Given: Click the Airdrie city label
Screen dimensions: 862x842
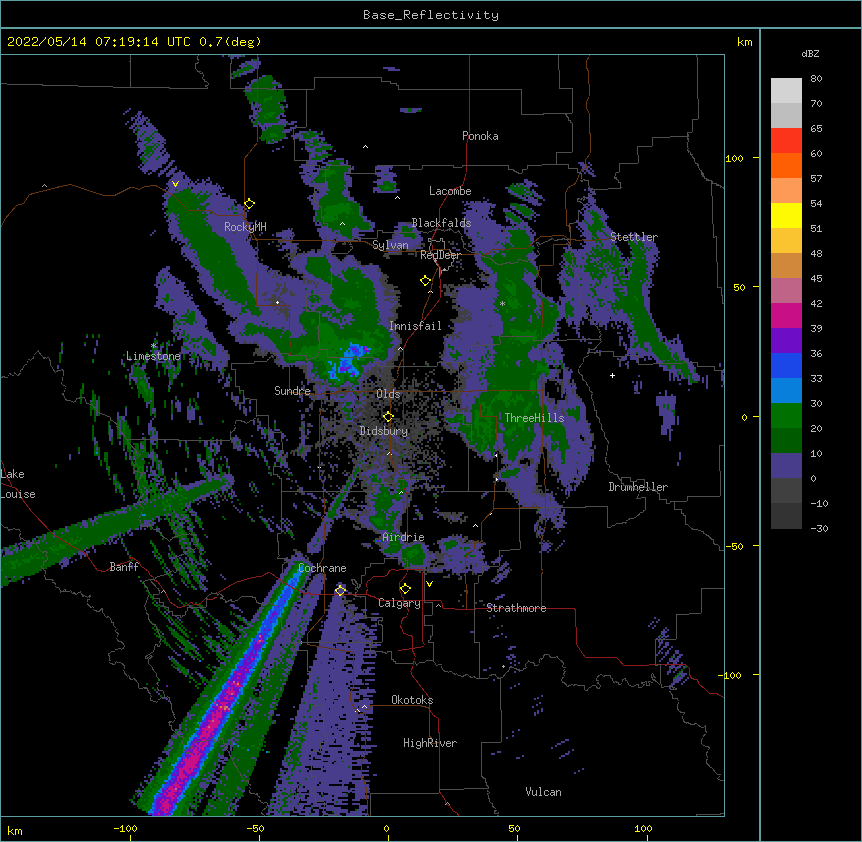Looking at the screenshot, I should [x=403, y=537].
